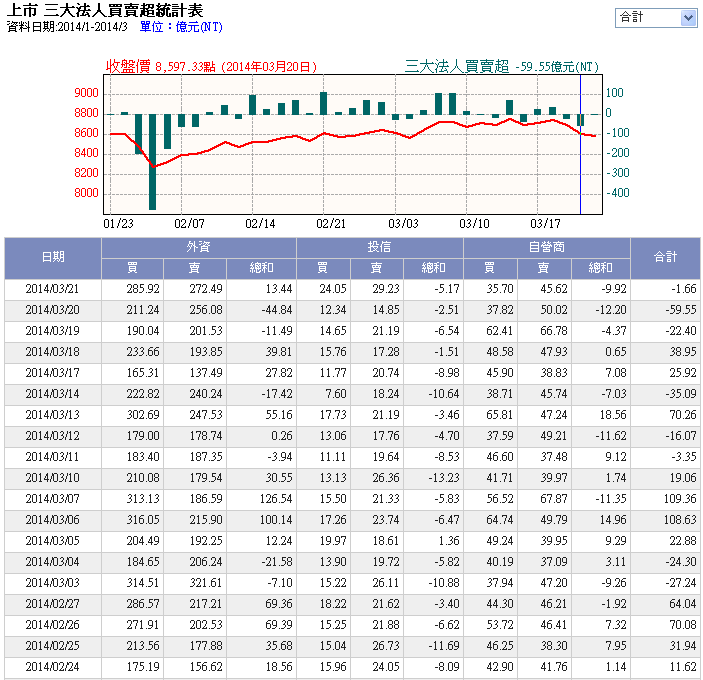Click the 收盤價 chart legend label

pyautogui.click(x=128, y=66)
